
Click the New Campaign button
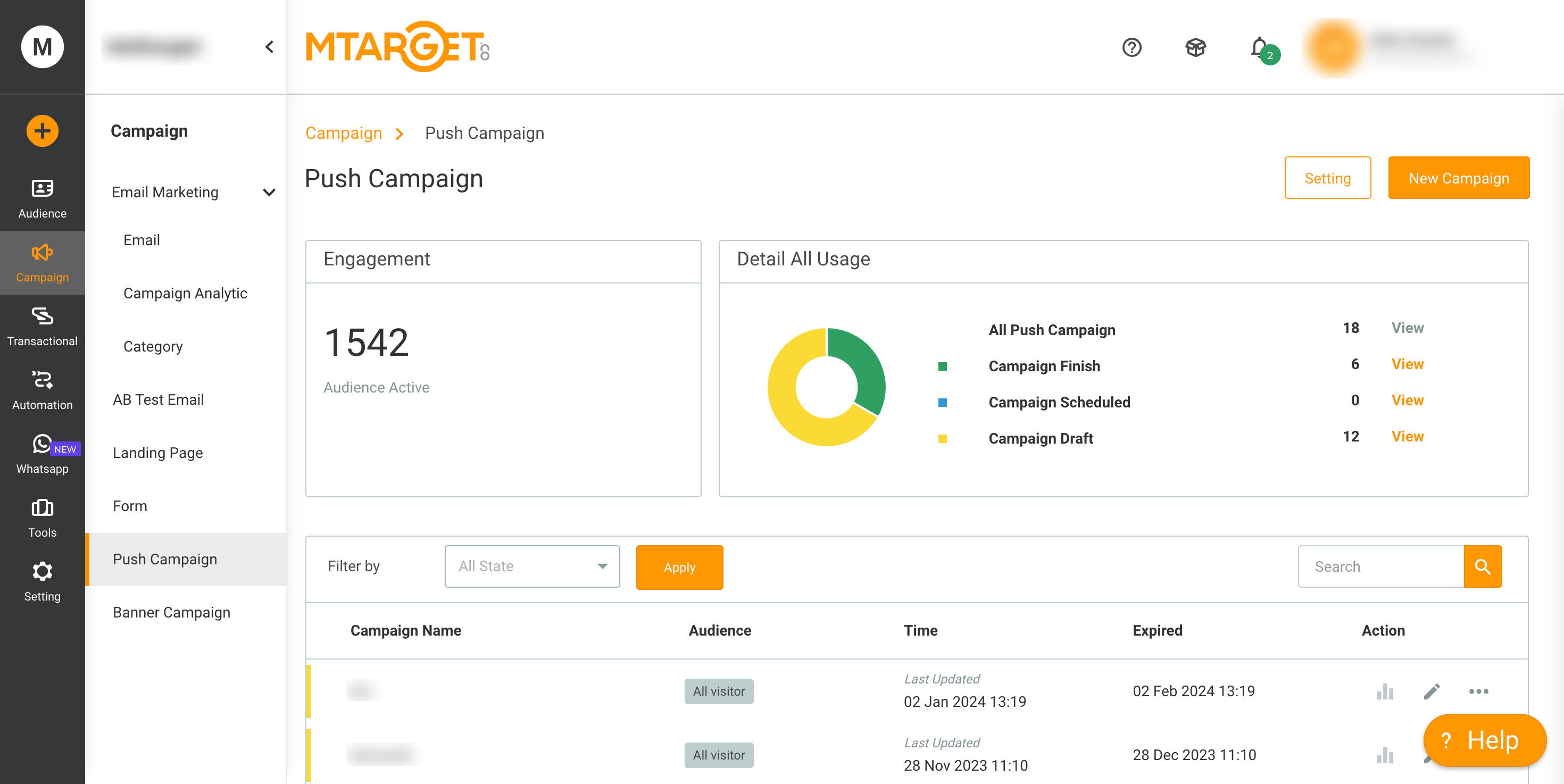1458,178
